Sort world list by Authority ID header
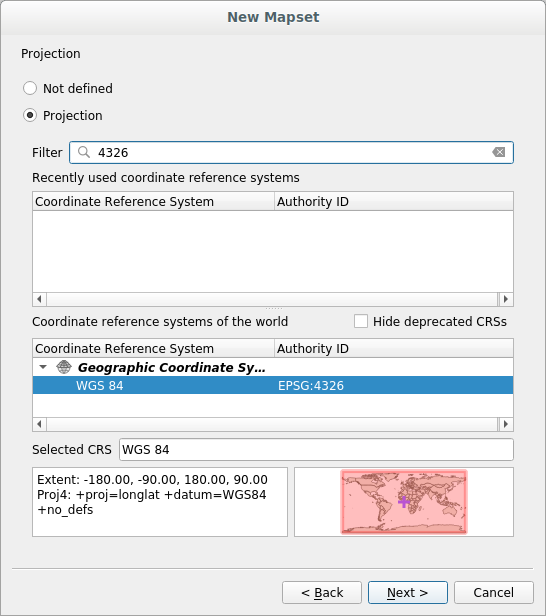The image size is (546, 616). (394, 348)
